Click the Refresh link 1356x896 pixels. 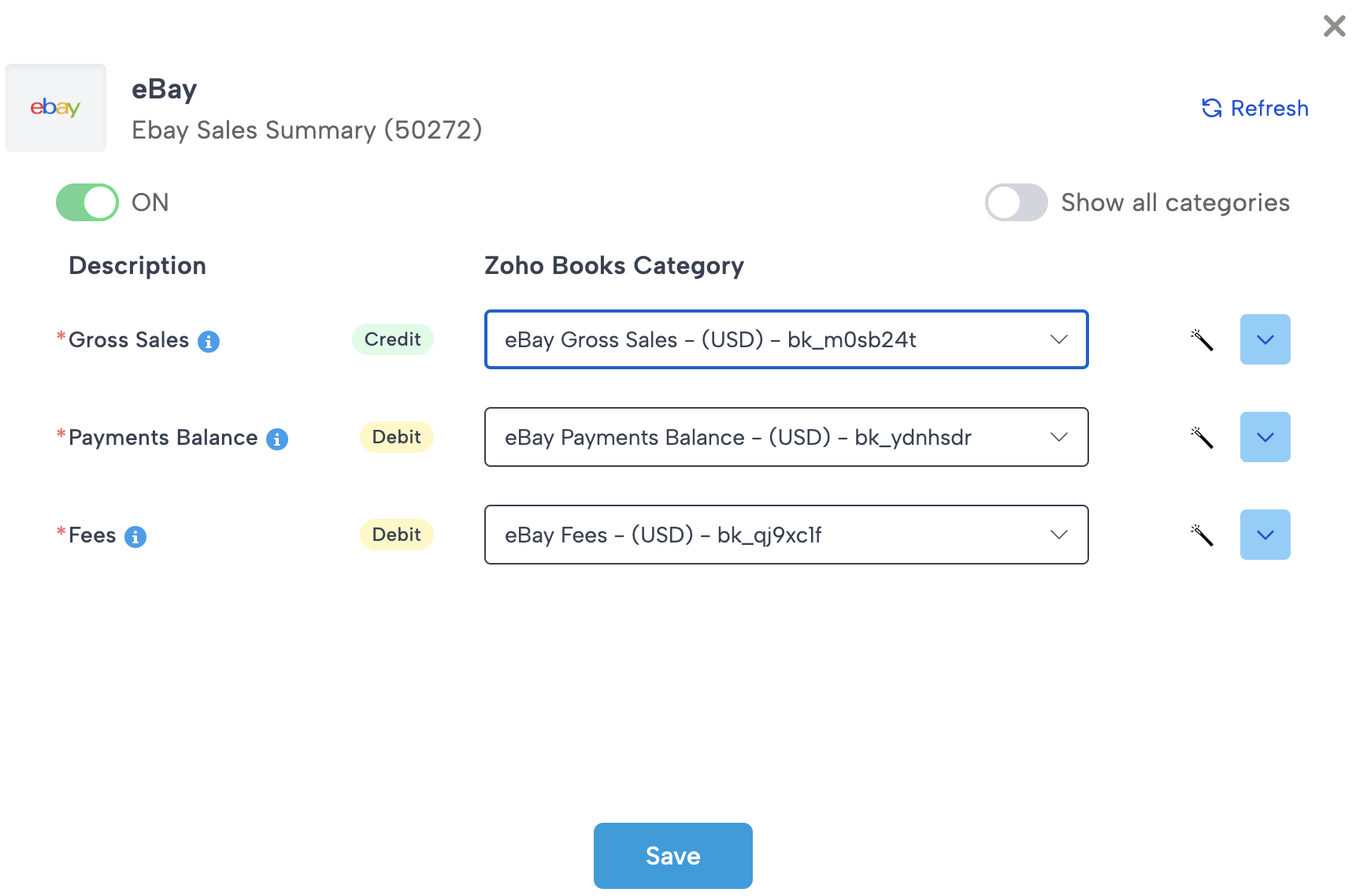click(1255, 108)
